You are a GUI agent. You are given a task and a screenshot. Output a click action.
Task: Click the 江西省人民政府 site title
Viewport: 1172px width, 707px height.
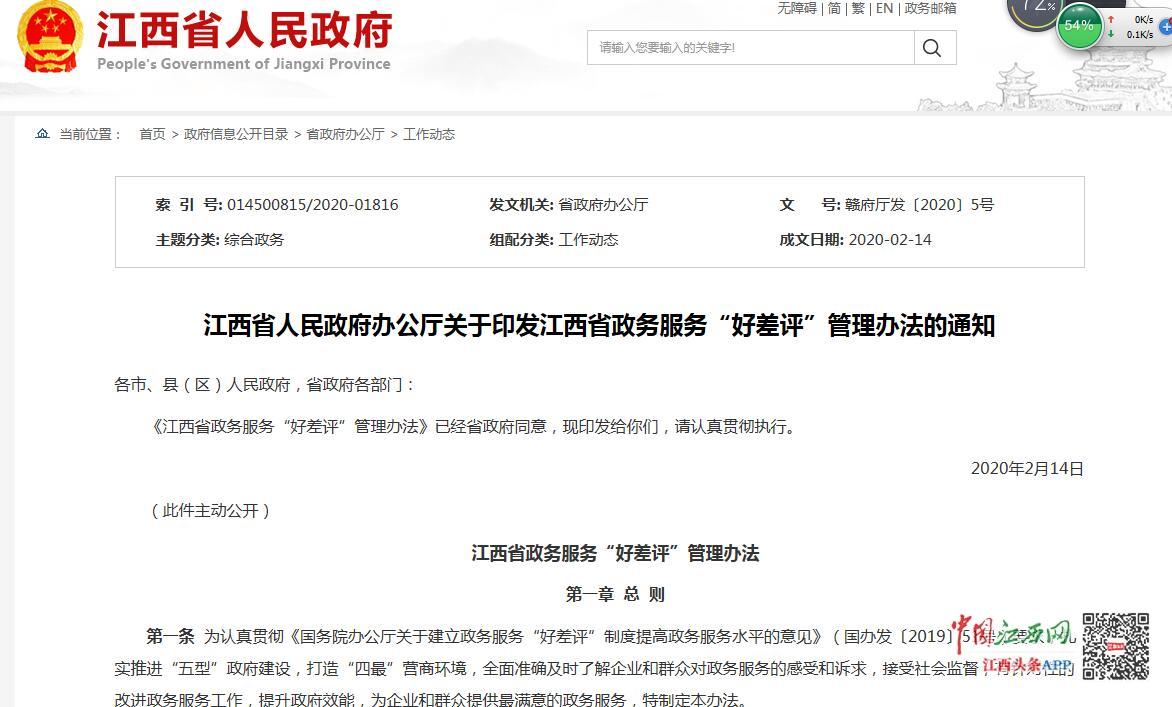tap(244, 31)
